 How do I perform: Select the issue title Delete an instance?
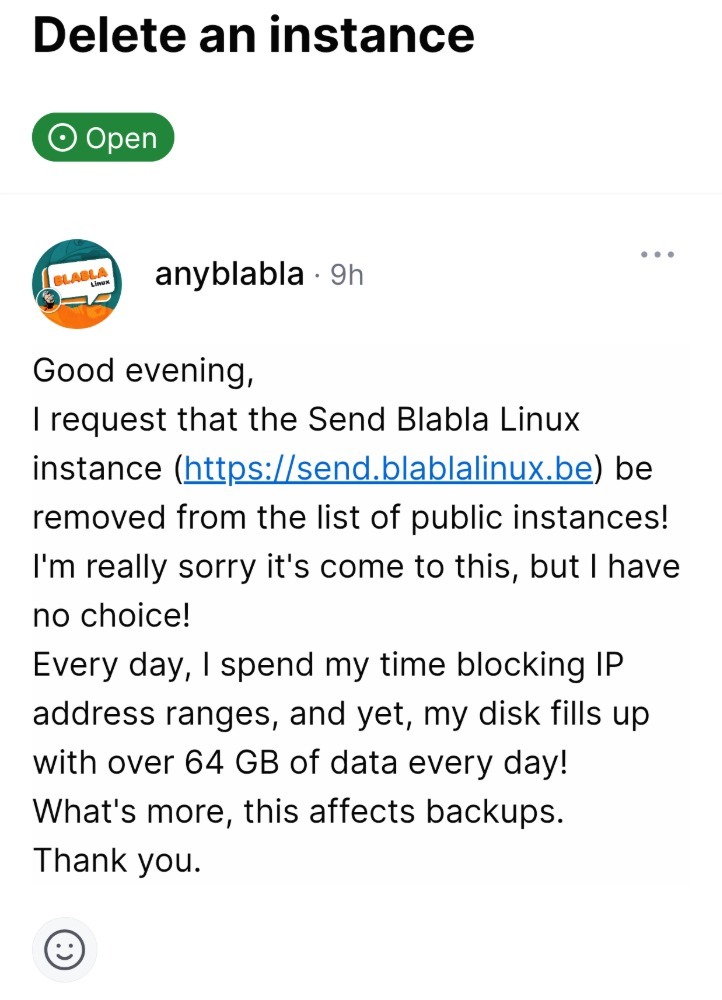(x=254, y=35)
